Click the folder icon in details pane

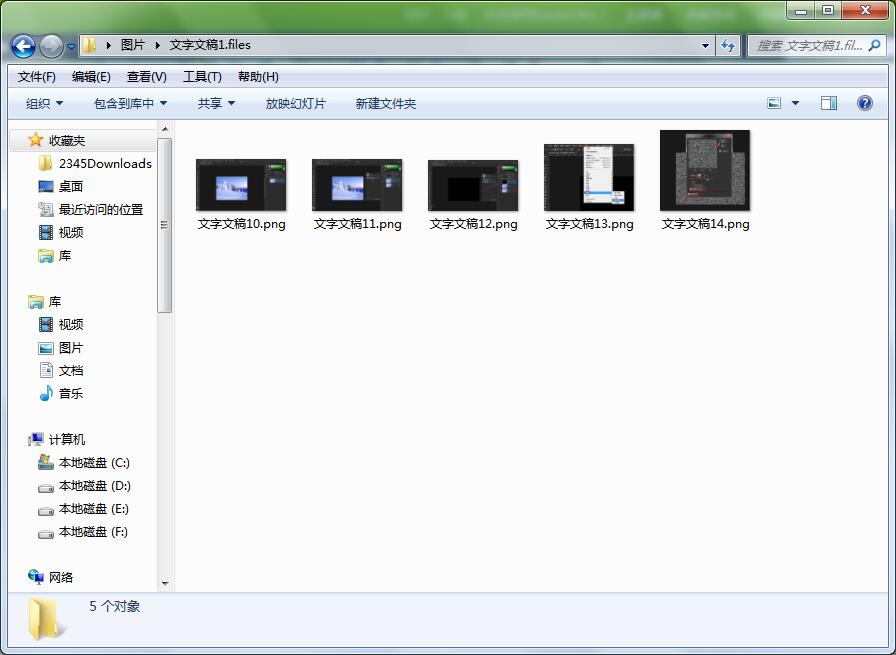(x=46, y=618)
